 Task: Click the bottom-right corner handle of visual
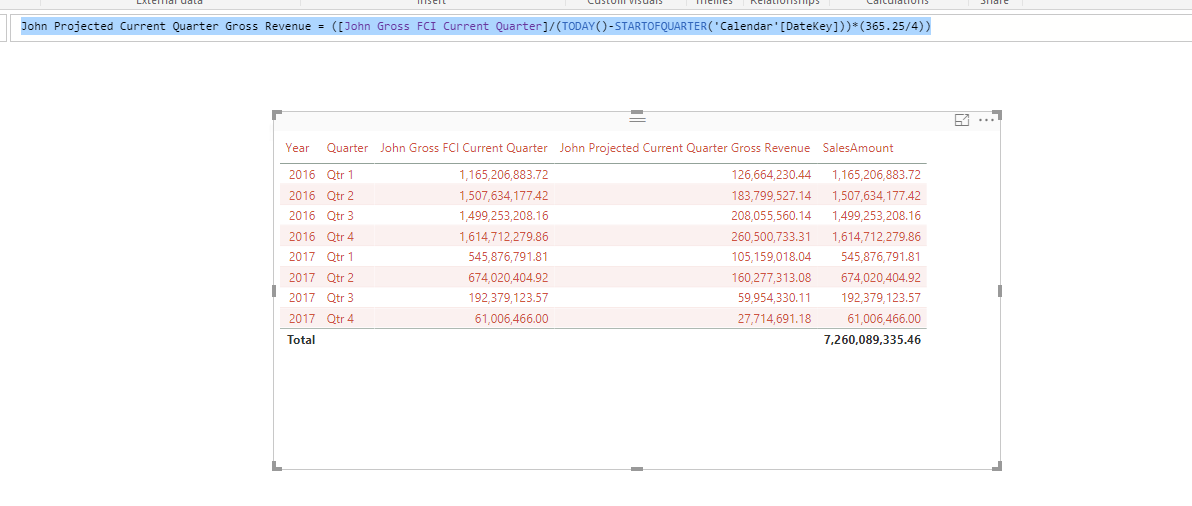998,466
